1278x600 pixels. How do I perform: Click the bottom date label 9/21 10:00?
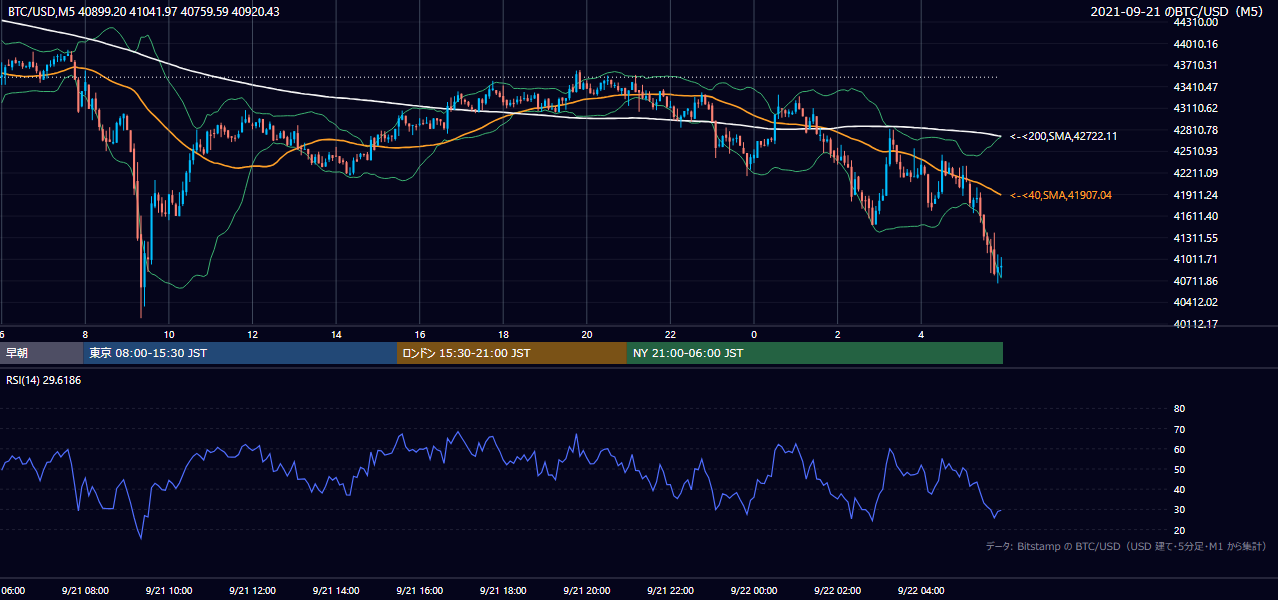point(169,591)
